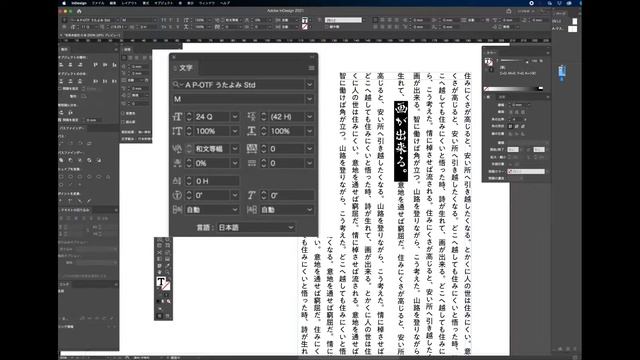Click the gradient ramp in color panel
Screen dimensions: 640x360
[x=513, y=89]
